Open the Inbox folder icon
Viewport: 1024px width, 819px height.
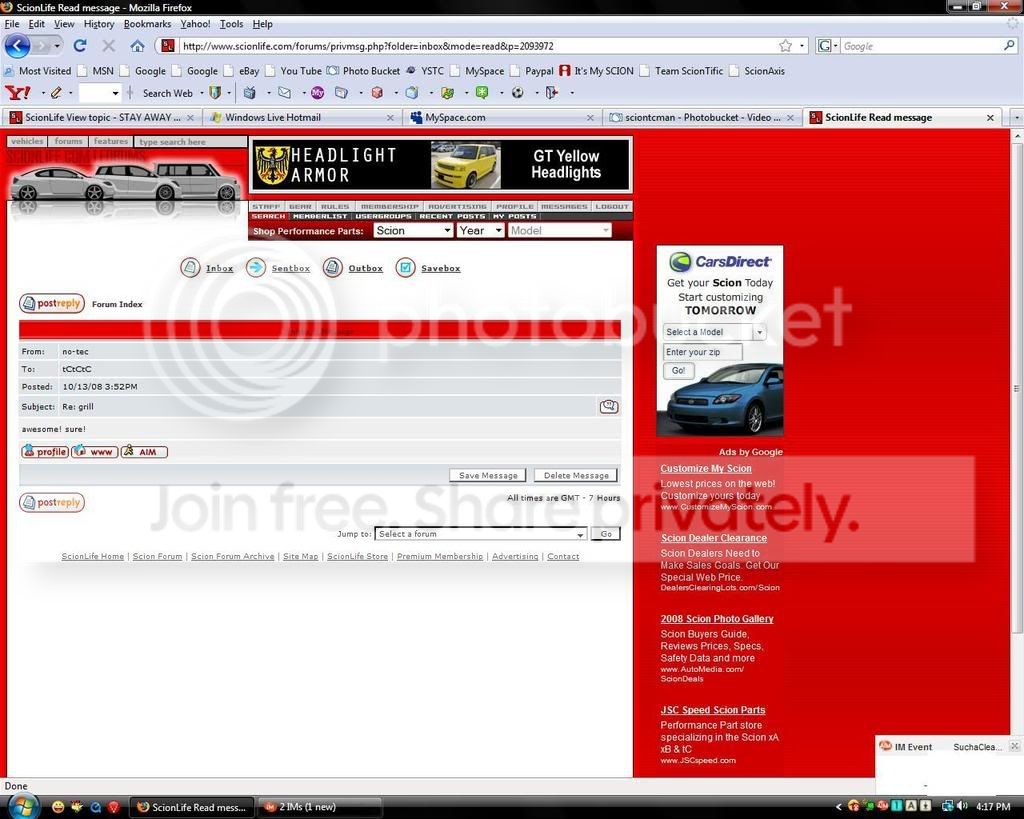pos(190,268)
